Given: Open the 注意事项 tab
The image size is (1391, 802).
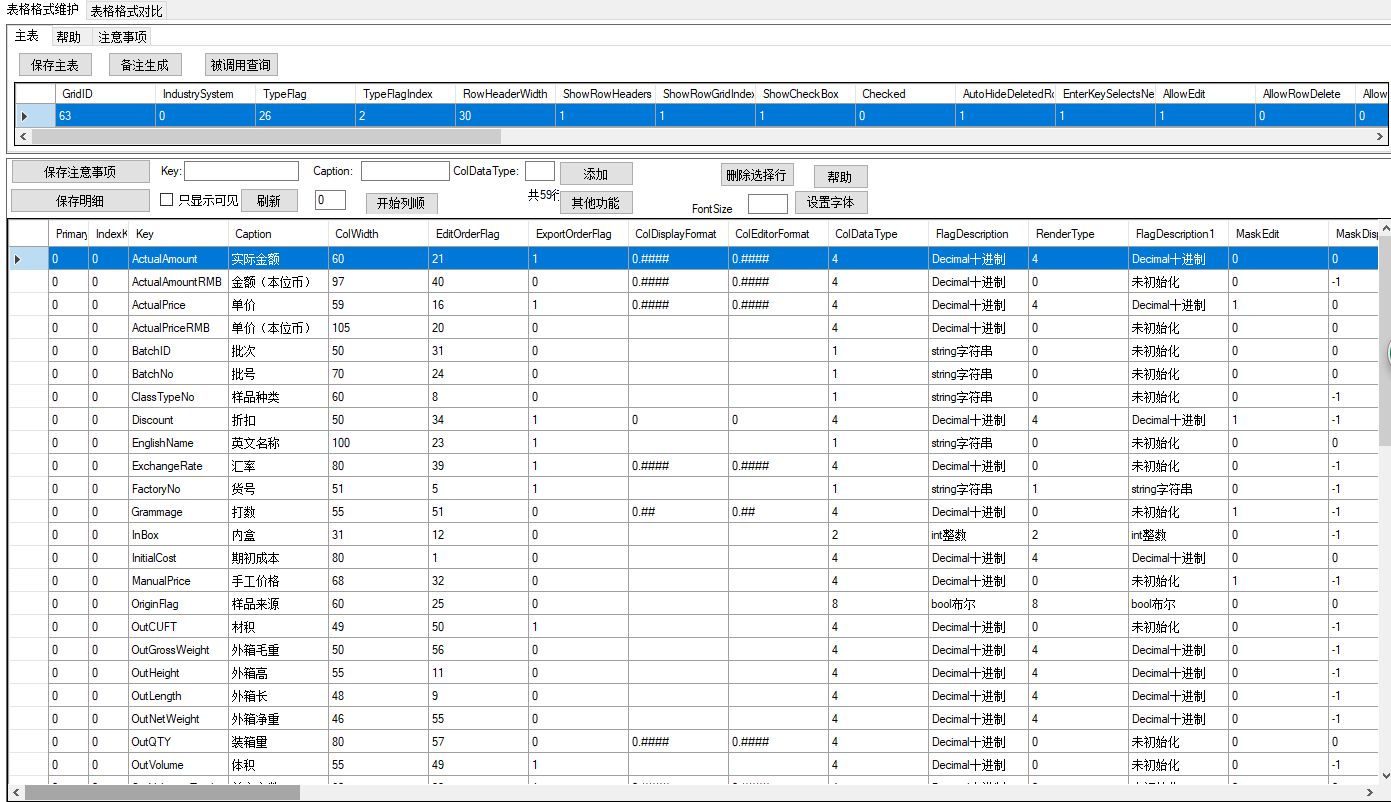Looking at the screenshot, I should [122, 37].
